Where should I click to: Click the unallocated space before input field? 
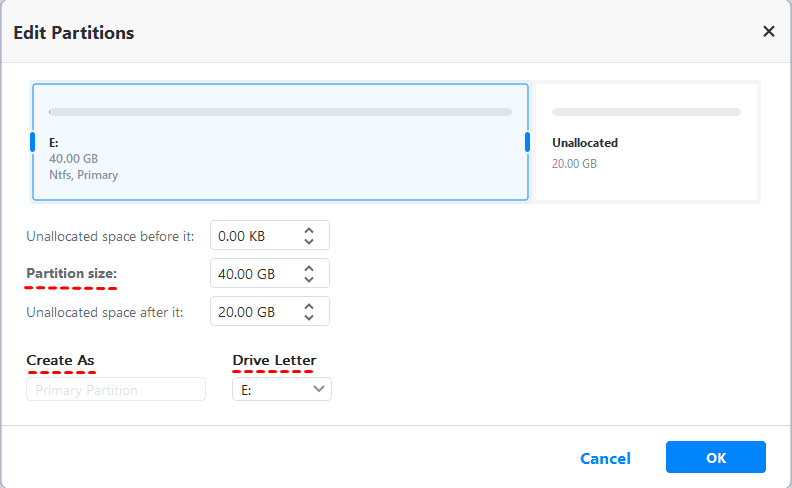pos(254,236)
